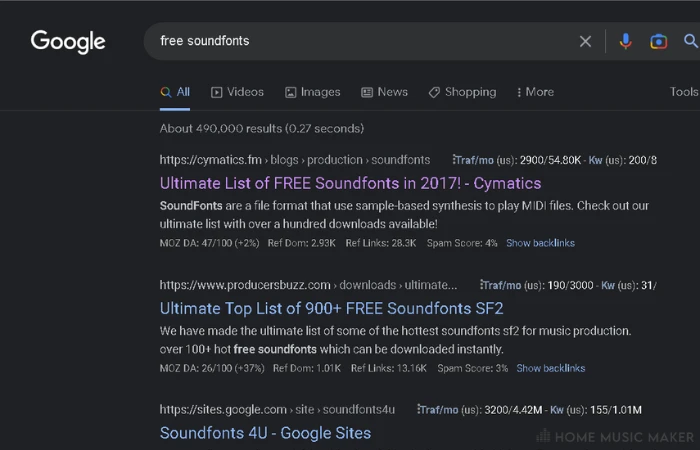
Task: Show backlinks for the Cymatics result
Action: [x=540, y=243]
